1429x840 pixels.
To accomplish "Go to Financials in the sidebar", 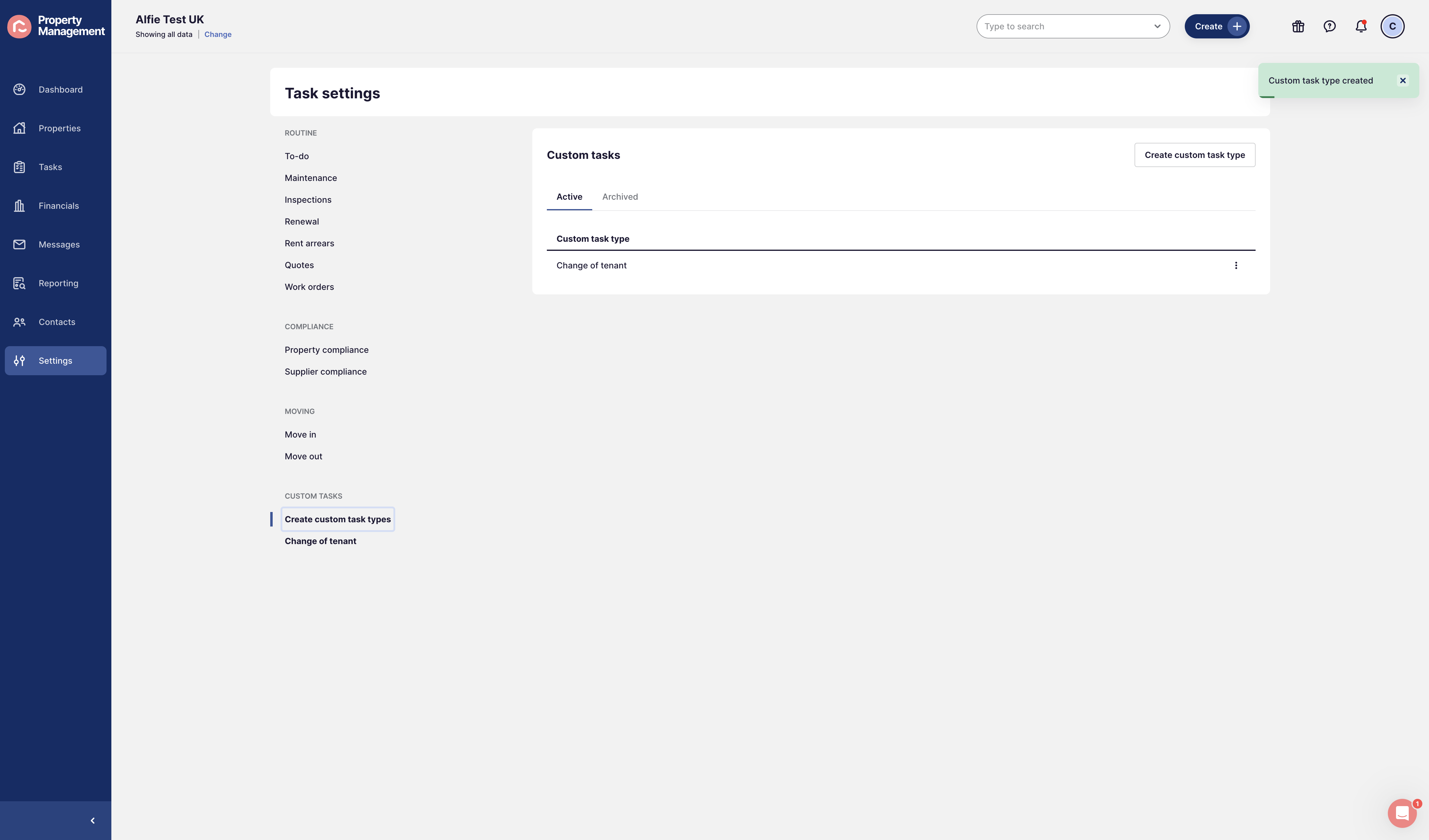I will pos(59,206).
